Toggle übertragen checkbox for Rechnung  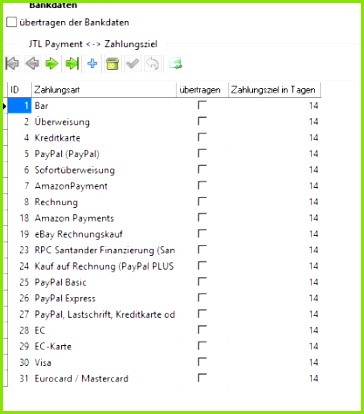pos(202,202)
